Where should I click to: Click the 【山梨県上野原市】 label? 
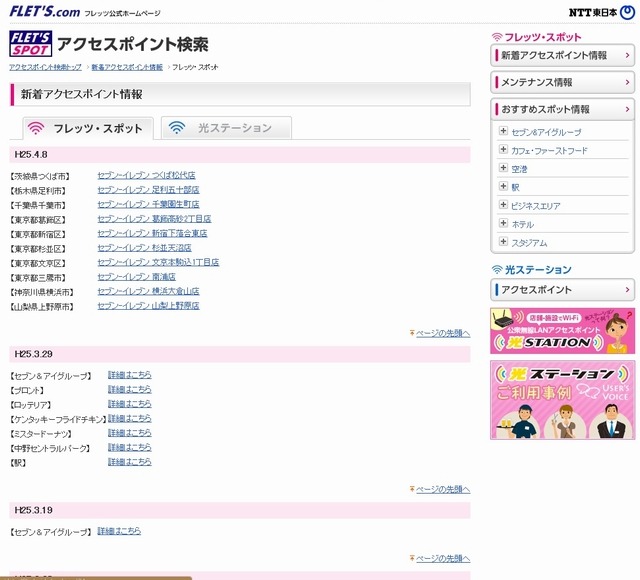[x=42, y=307]
